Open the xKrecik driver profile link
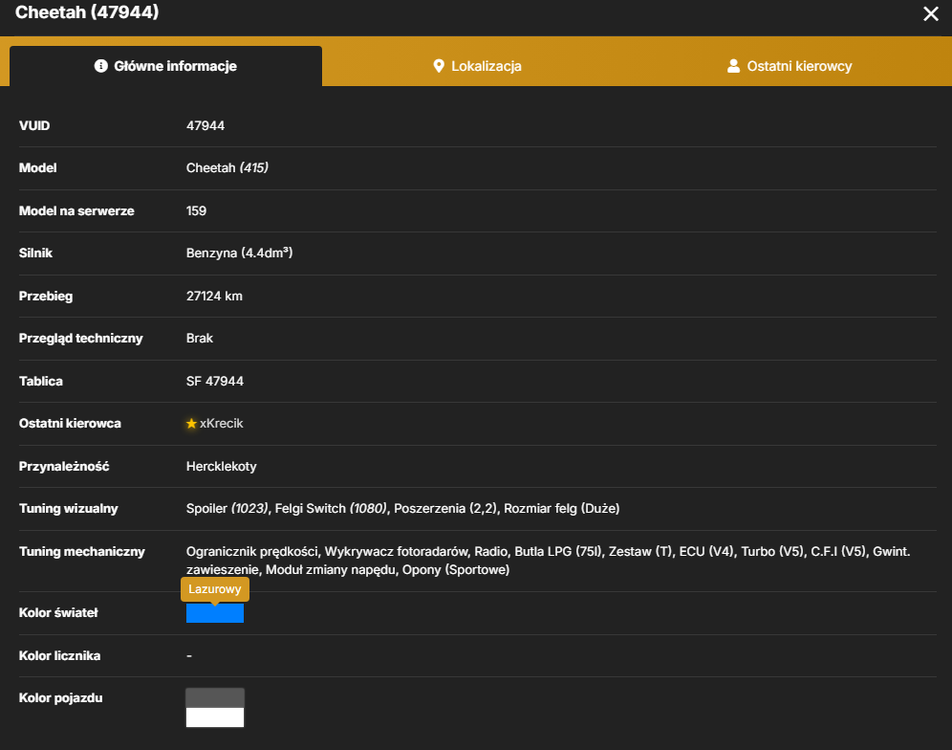The image size is (952, 750). pyautogui.click(x=221, y=423)
